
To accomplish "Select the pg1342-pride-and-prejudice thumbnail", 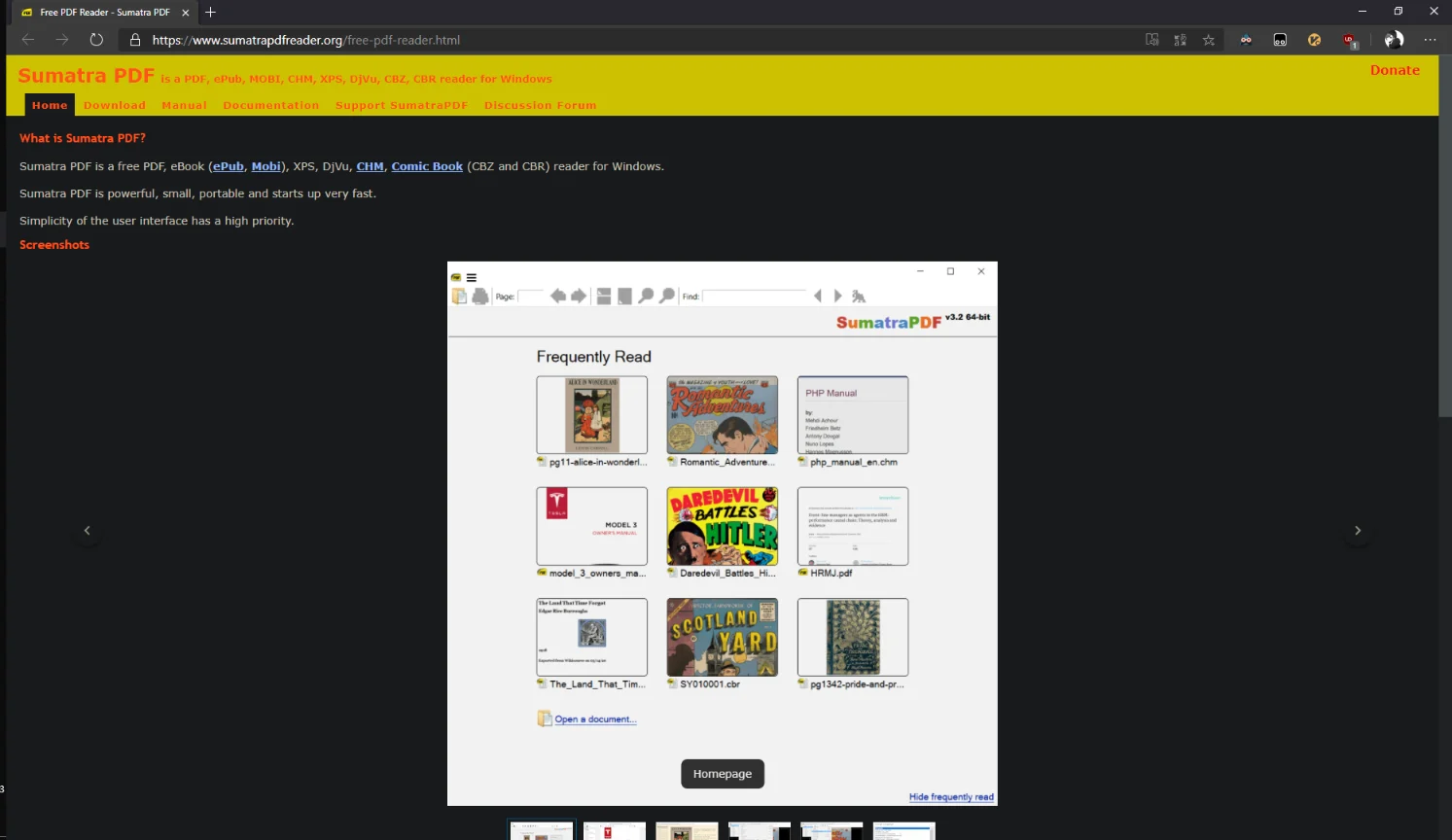I will pyautogui.click(x=853, y=637).
